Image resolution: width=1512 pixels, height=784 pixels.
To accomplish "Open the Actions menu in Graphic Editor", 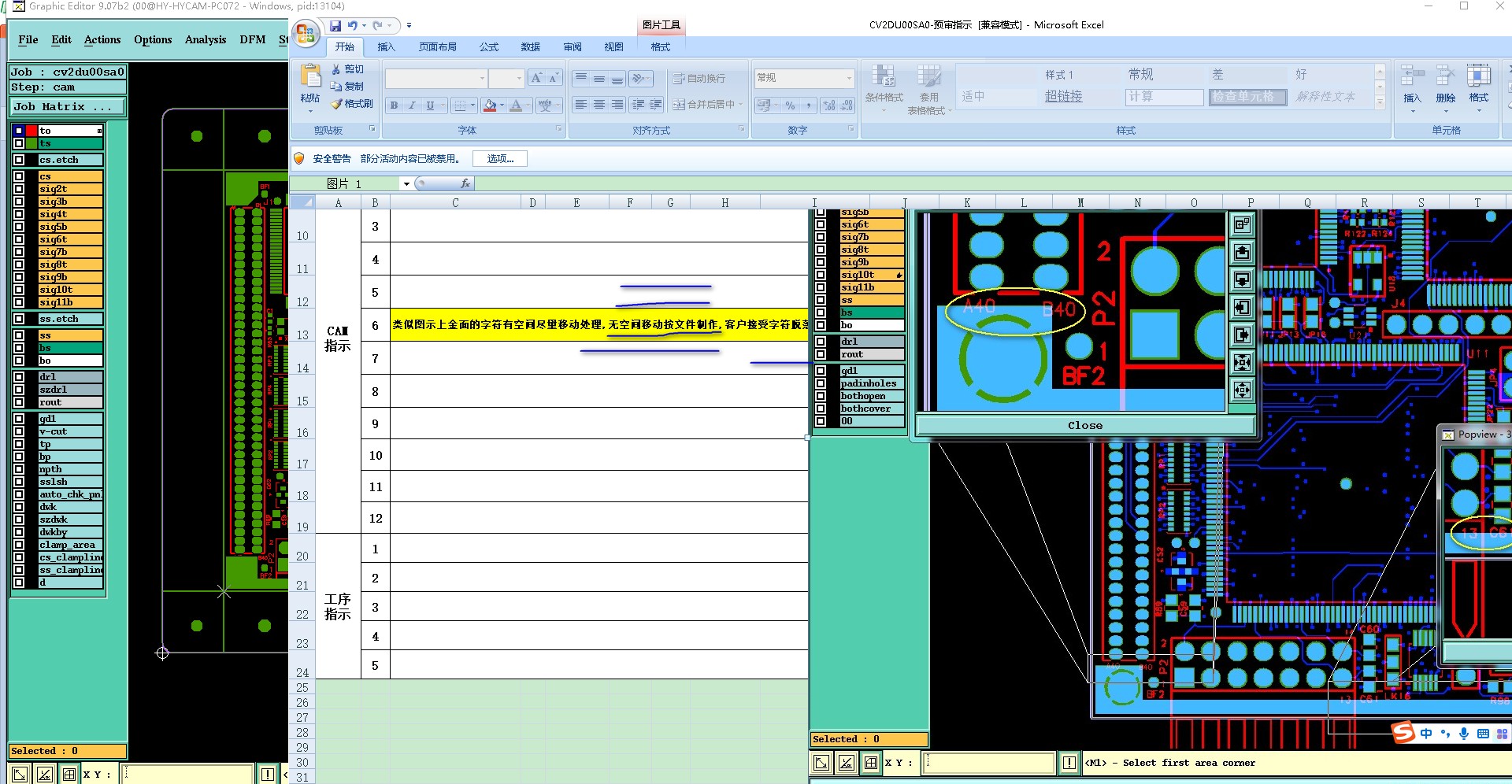I will pos(102,40).
